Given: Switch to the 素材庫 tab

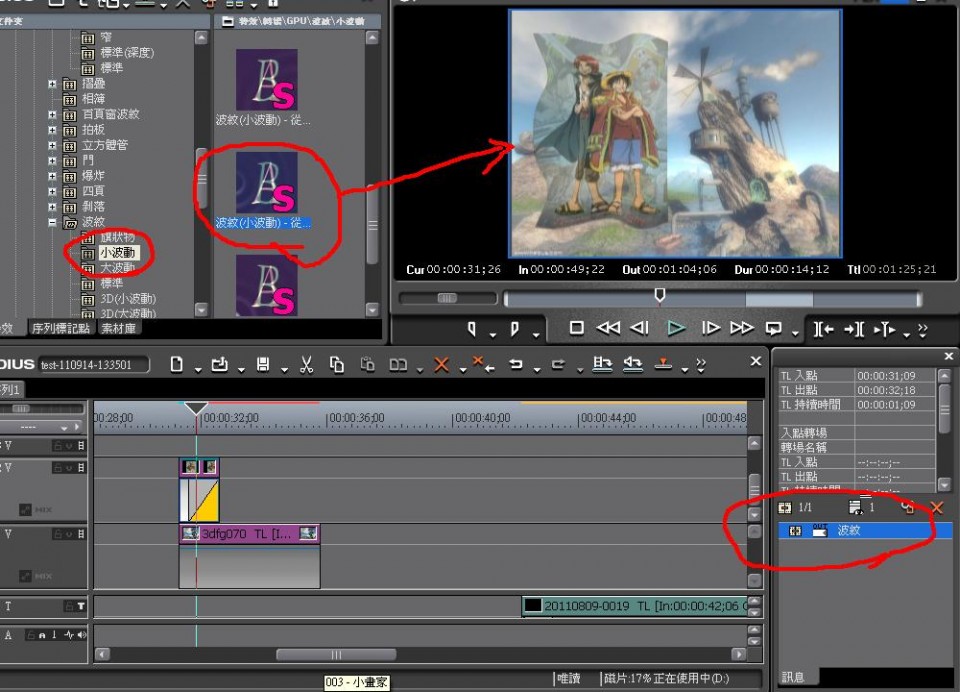Looking at the screenshot, I should (118, 328).
